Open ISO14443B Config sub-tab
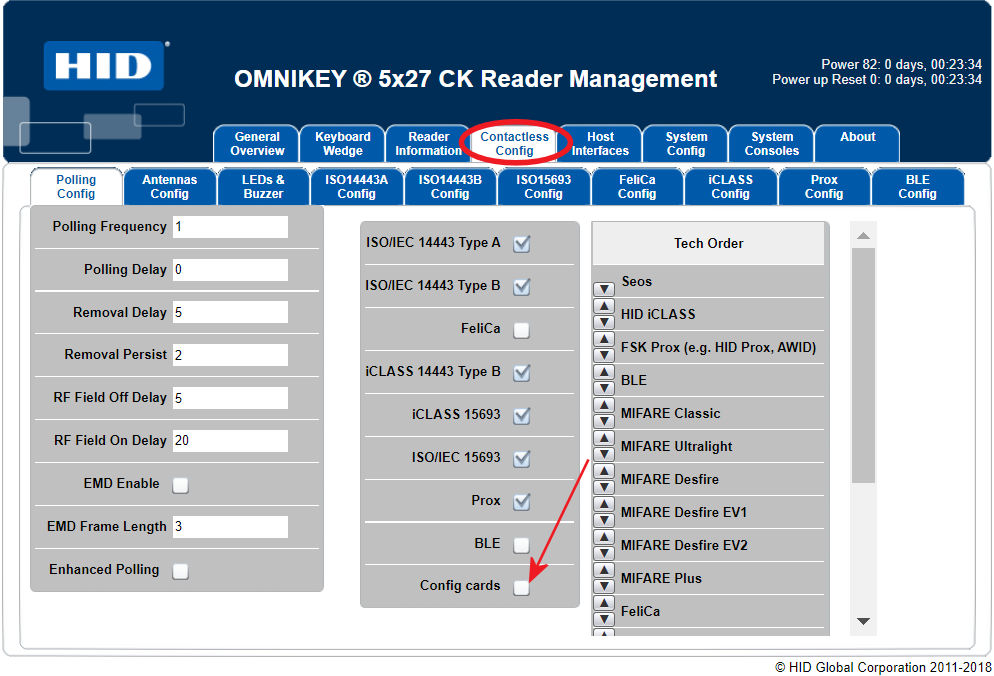Viewport: 994px width, 676px height. tap(450, 186)
